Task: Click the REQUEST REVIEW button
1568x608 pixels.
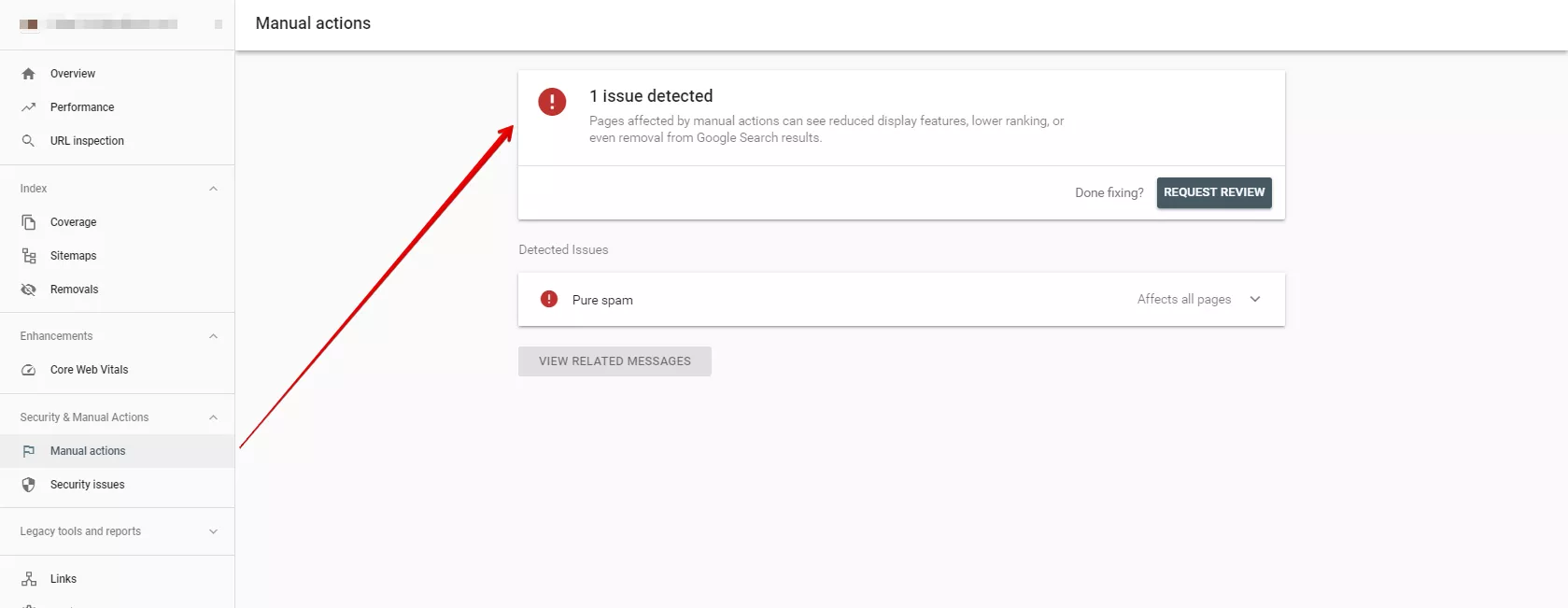Action: pos(1214,192)
